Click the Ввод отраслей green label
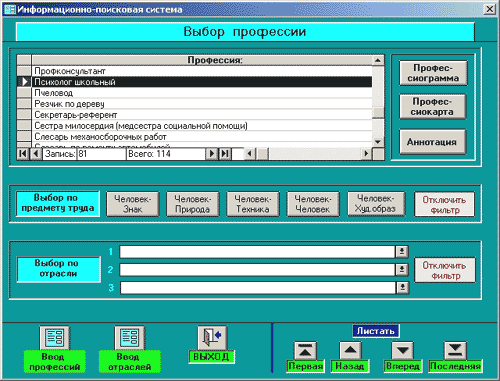The width and height of the screenshot is (500, 381). 130,362
